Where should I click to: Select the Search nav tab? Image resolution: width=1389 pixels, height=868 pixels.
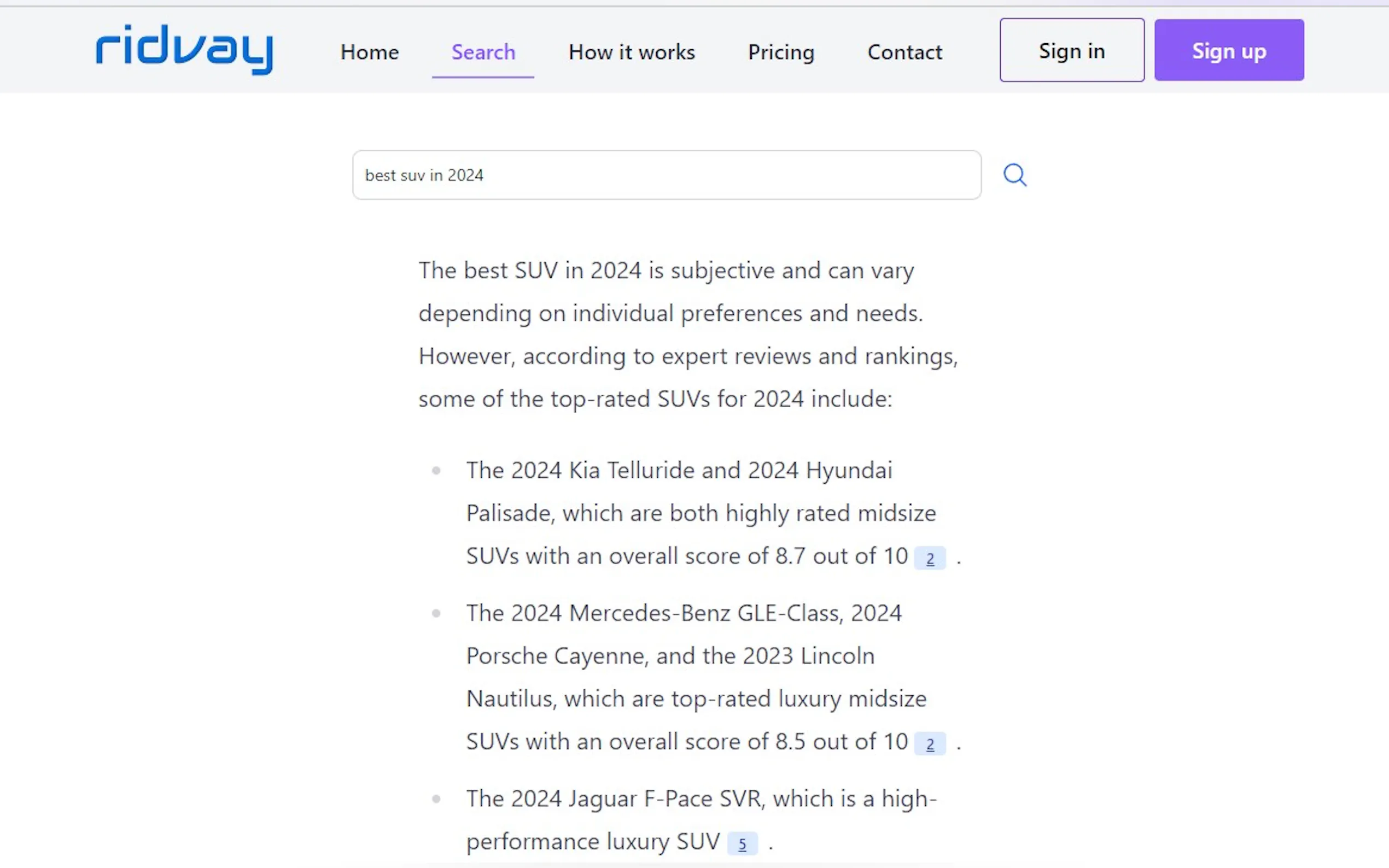click(483, 52)
